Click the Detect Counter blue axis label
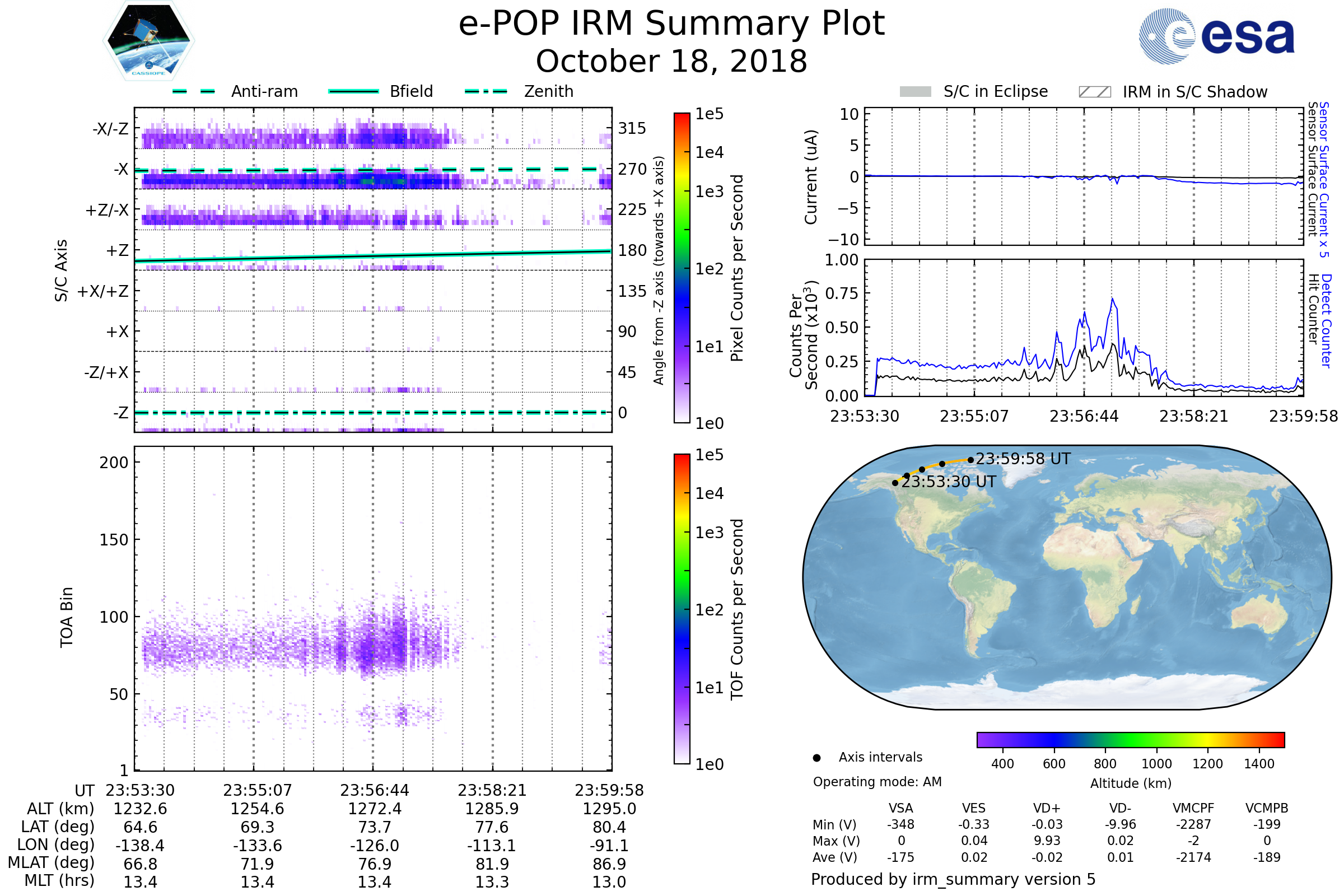This screenshot has width=1344, height=896. (1326, 320)
